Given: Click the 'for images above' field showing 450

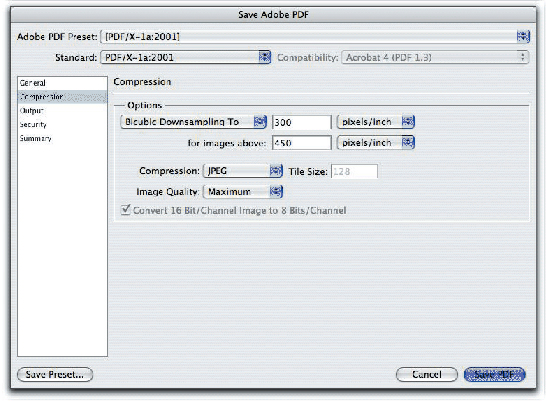Looking at the screenshot, I should 302,143.
